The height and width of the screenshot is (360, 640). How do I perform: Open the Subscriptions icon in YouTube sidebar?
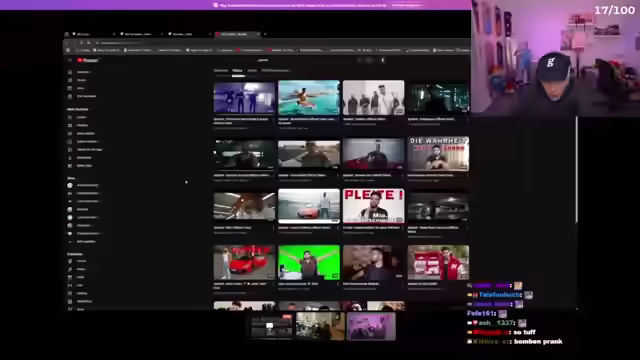click(70, 88)
